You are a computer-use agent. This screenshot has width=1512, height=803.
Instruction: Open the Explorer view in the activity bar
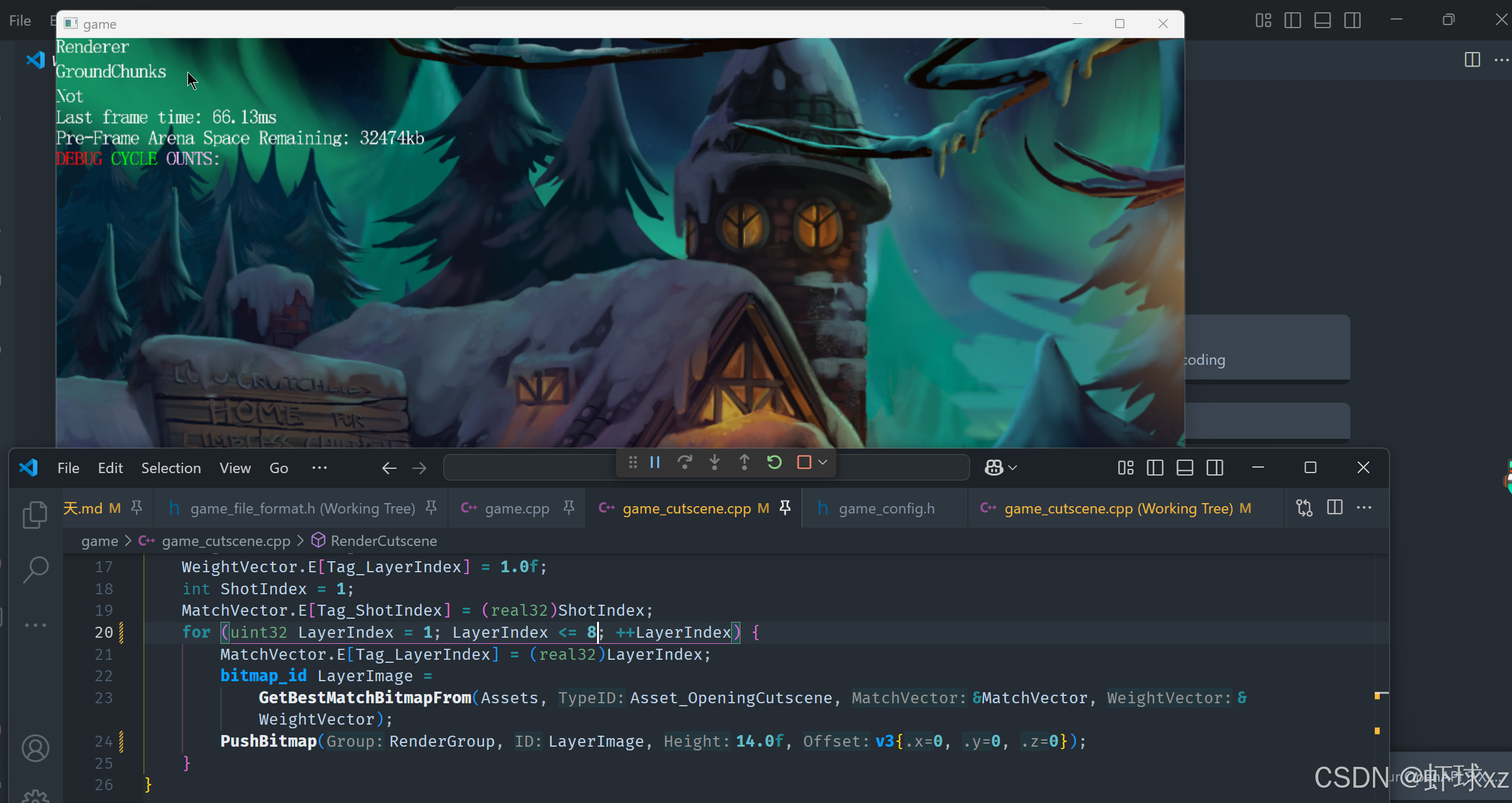(x=35, y=515)
